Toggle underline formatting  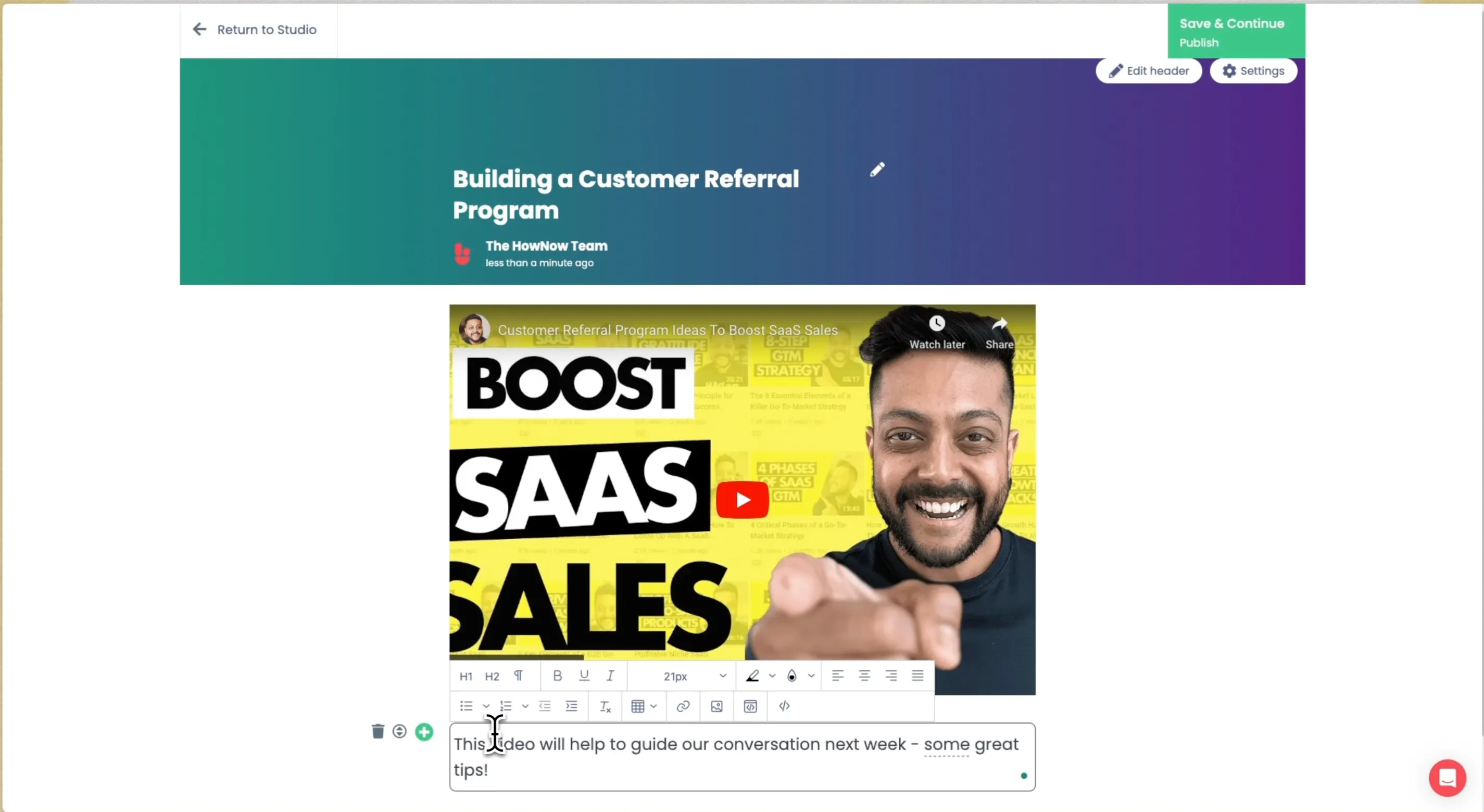584,676
